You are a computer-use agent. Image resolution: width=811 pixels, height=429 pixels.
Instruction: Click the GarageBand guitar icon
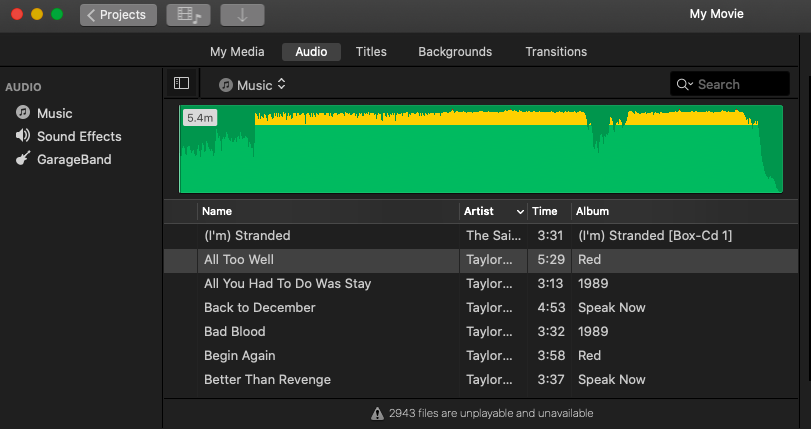[x=23, y=159]
